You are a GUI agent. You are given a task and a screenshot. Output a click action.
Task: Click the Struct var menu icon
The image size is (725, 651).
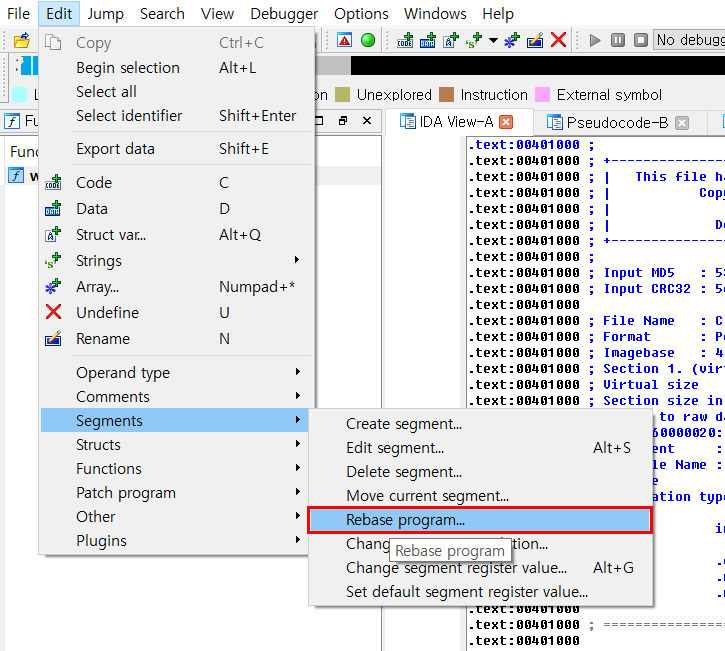[53, 234]
